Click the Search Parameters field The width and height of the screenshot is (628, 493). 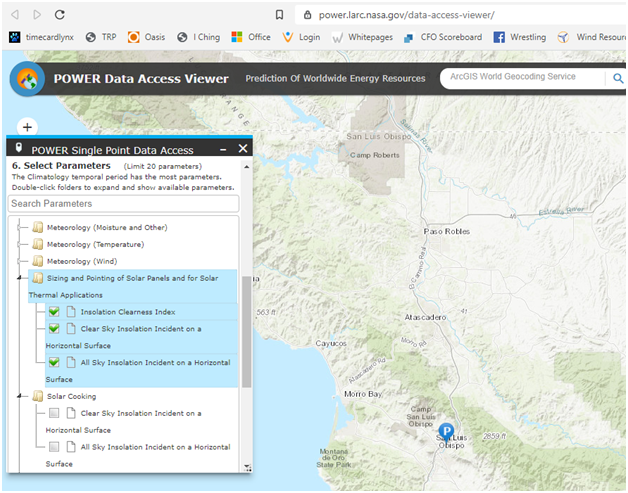pos(123,203)
